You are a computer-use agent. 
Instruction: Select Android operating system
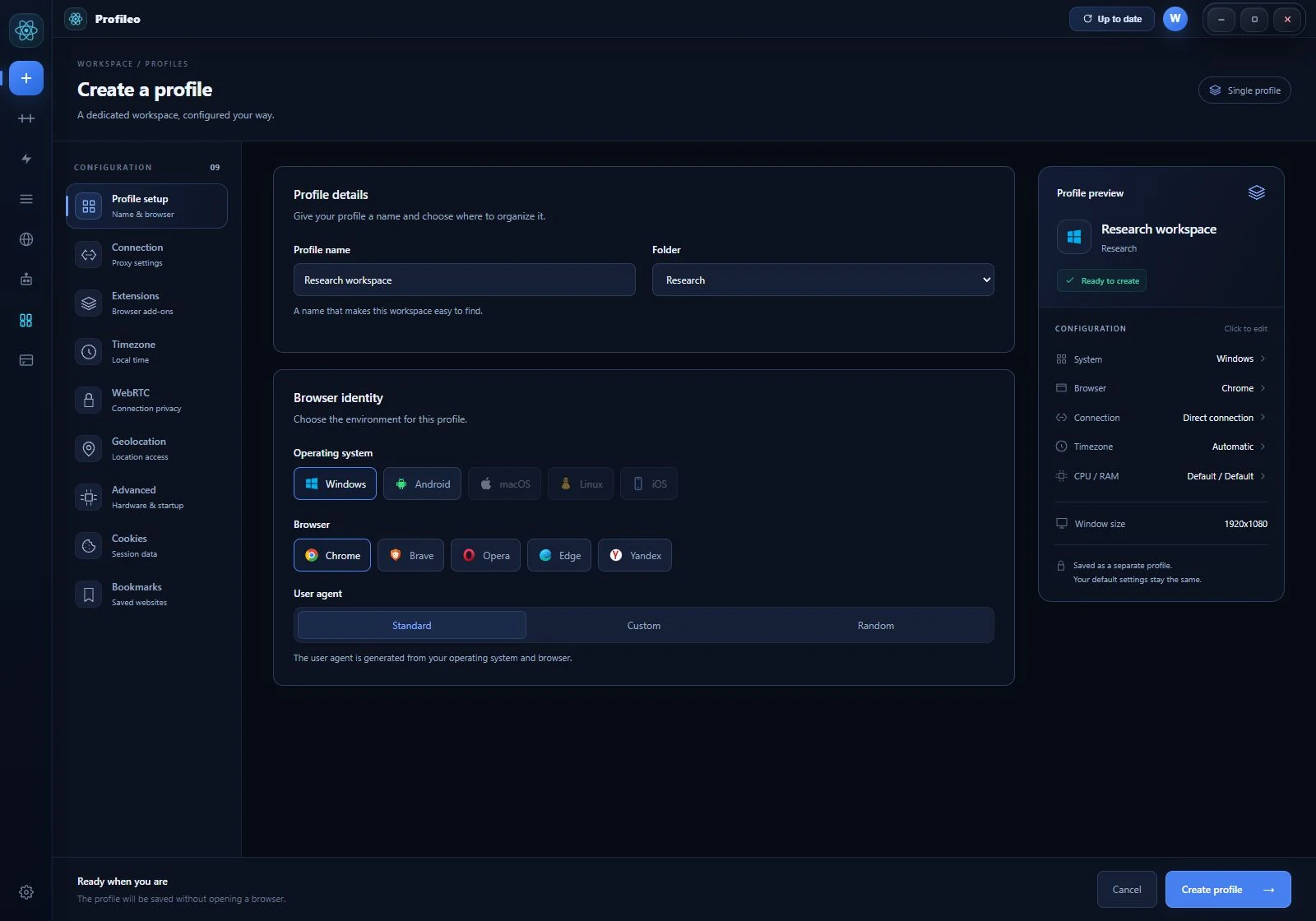422,484
